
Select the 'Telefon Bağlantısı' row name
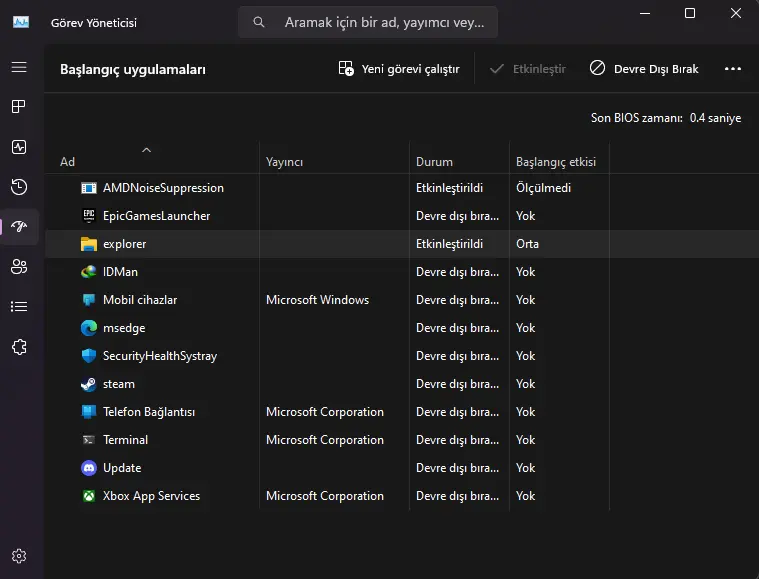click(149, 412)
